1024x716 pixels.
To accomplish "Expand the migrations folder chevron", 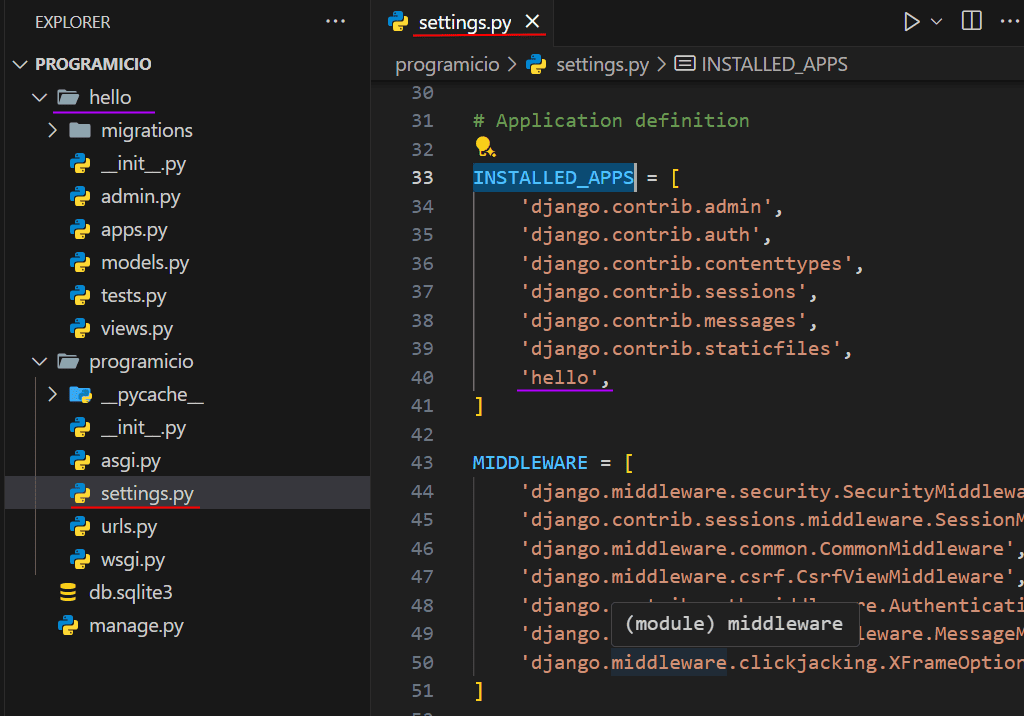I will point(53,130).
